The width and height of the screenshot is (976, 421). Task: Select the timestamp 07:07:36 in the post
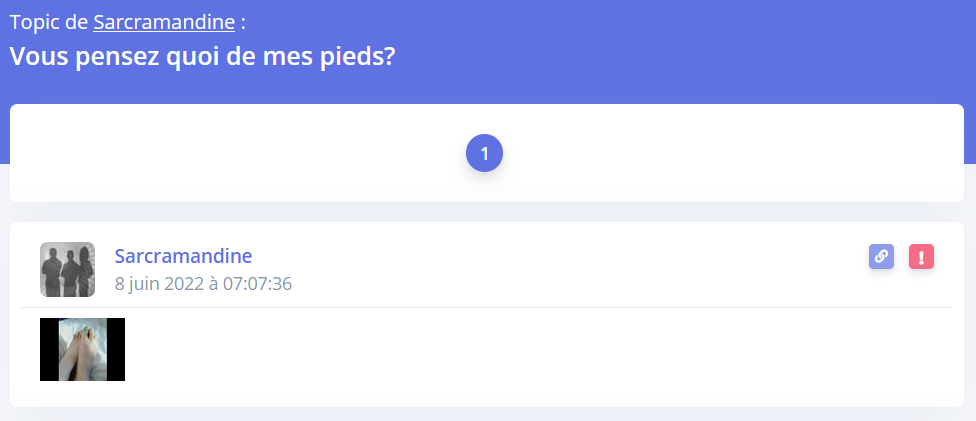point(258,284)
